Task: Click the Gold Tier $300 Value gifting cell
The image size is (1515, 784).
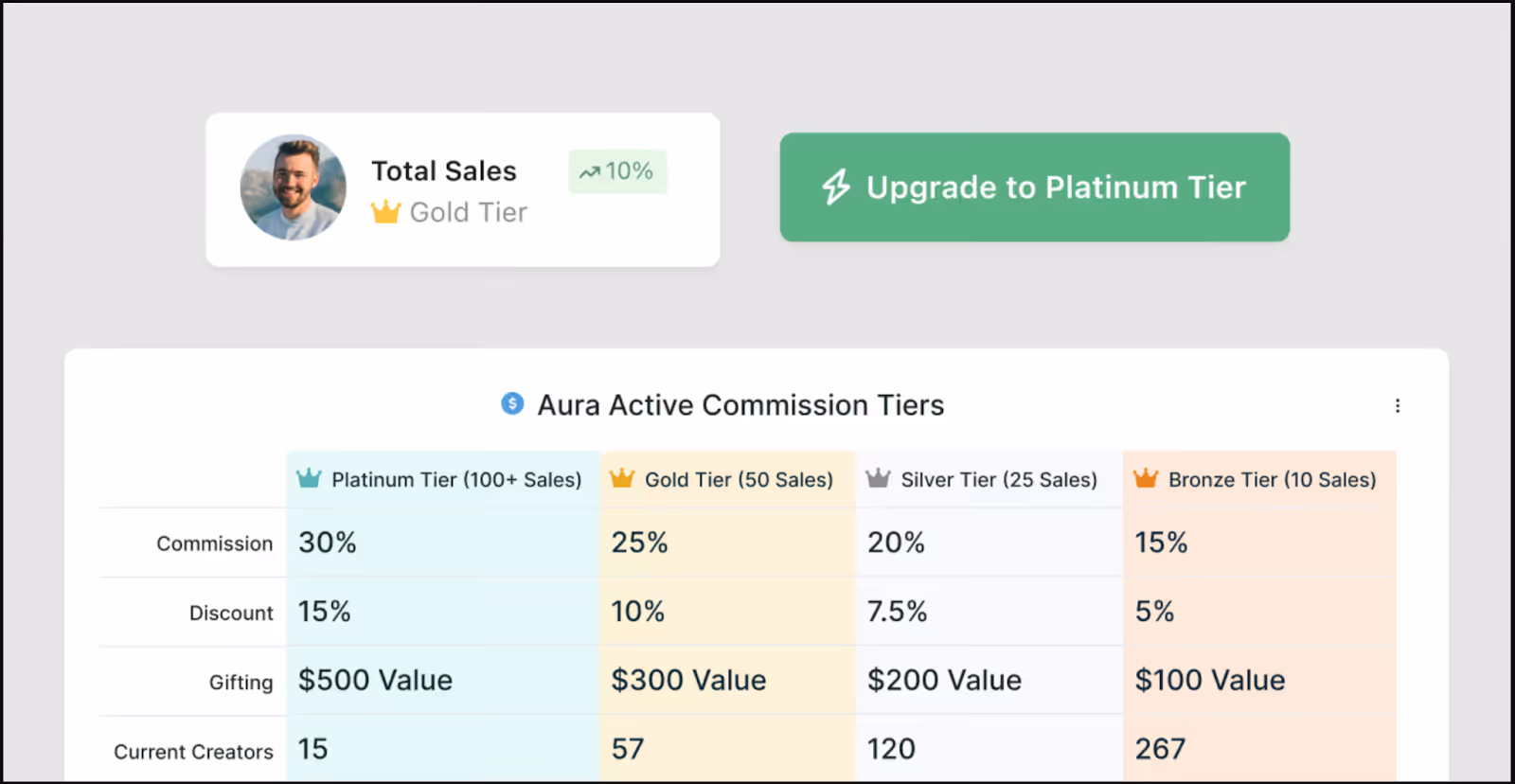Action: pyautogui.click(x=688, y=680)
